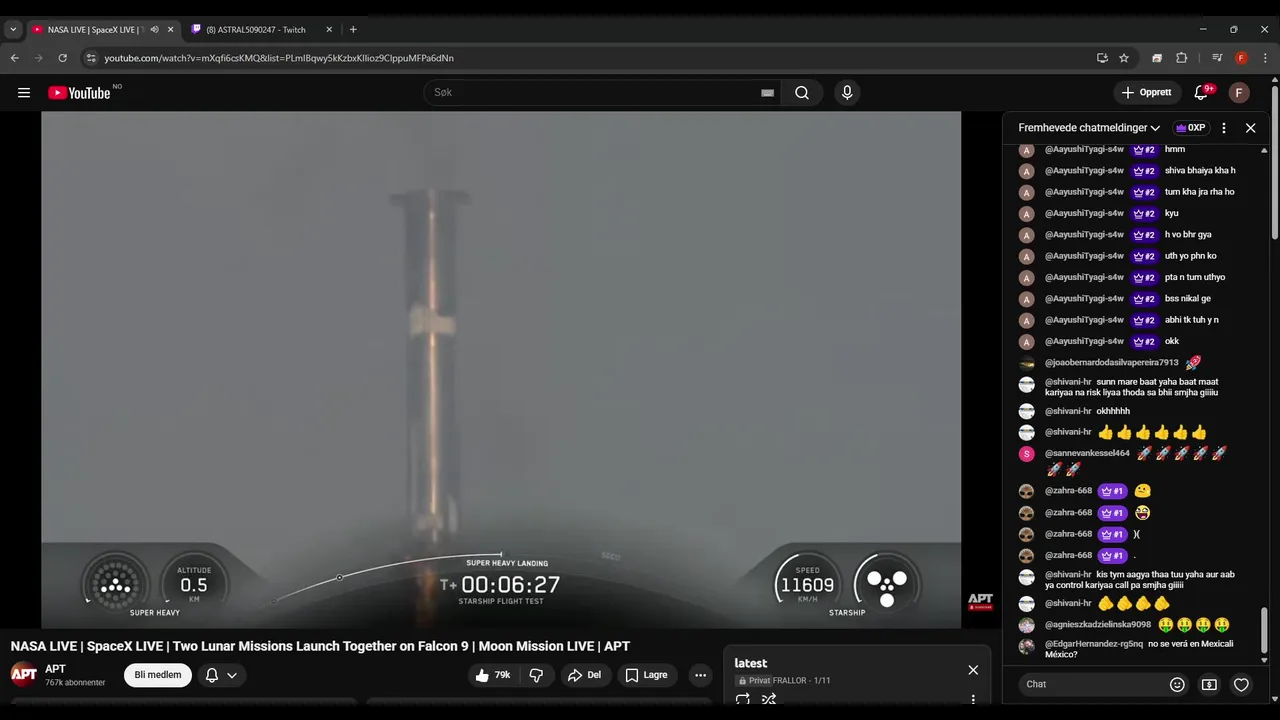Start voice search with the microphone

point(847,93)
